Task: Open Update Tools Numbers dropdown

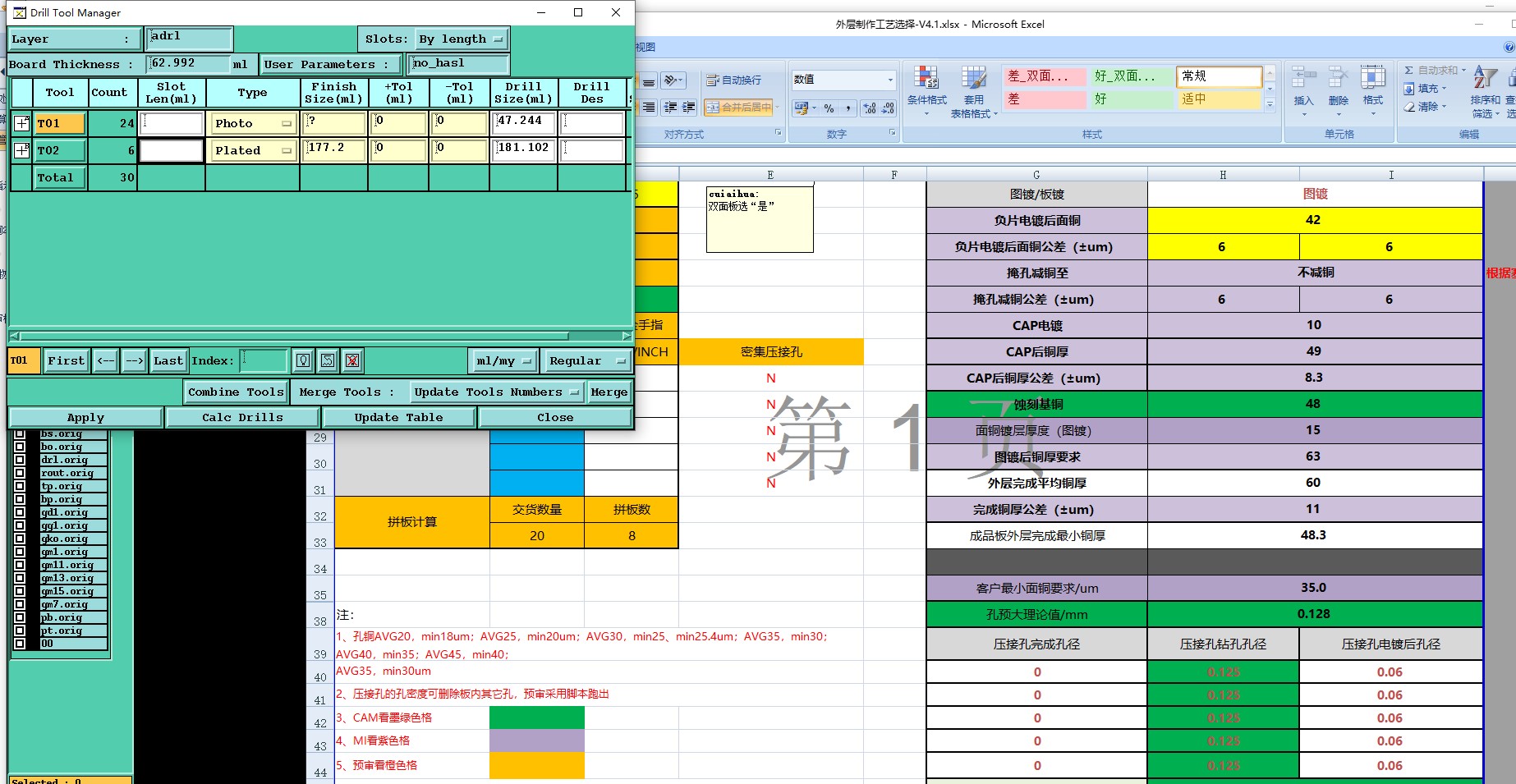Action: click(497, 392)
